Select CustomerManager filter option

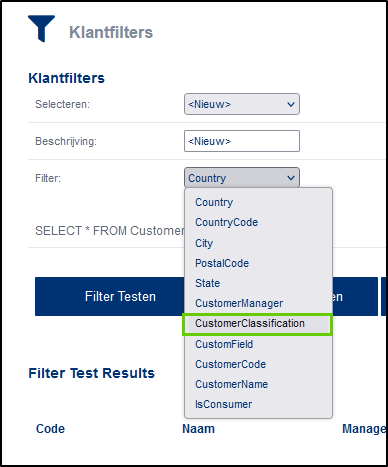(x=239, y=303)
